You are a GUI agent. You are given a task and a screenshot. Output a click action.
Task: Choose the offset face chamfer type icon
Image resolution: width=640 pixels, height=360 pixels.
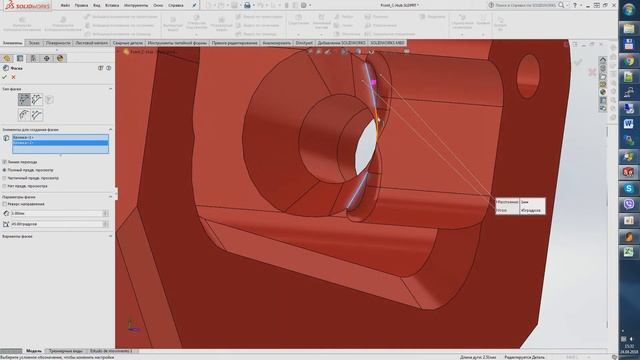(x=24, y=115)
